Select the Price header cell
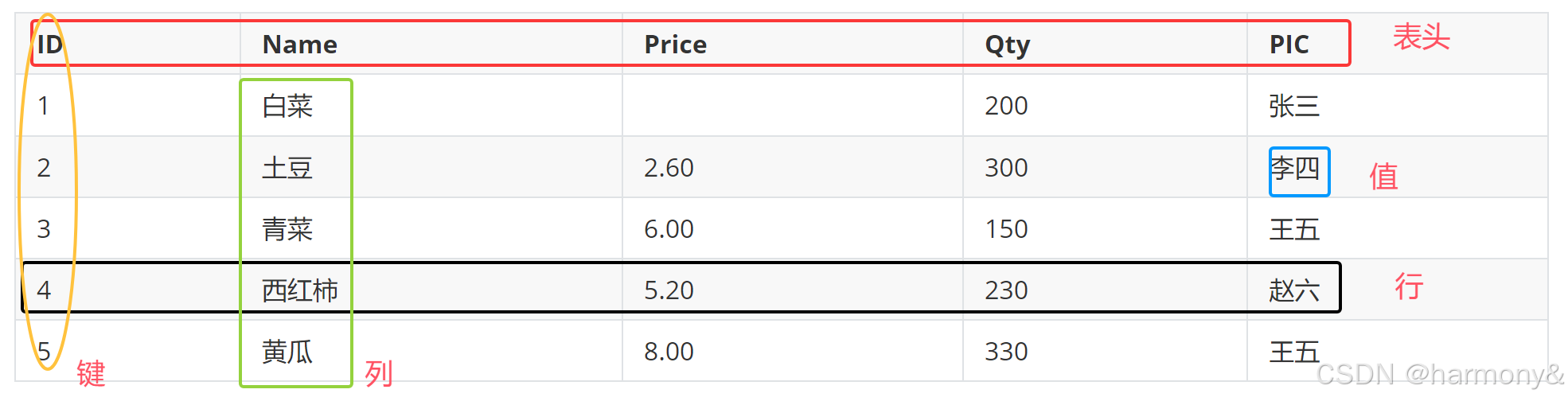Screen dimensions: 1568x401 click(675, 45)
